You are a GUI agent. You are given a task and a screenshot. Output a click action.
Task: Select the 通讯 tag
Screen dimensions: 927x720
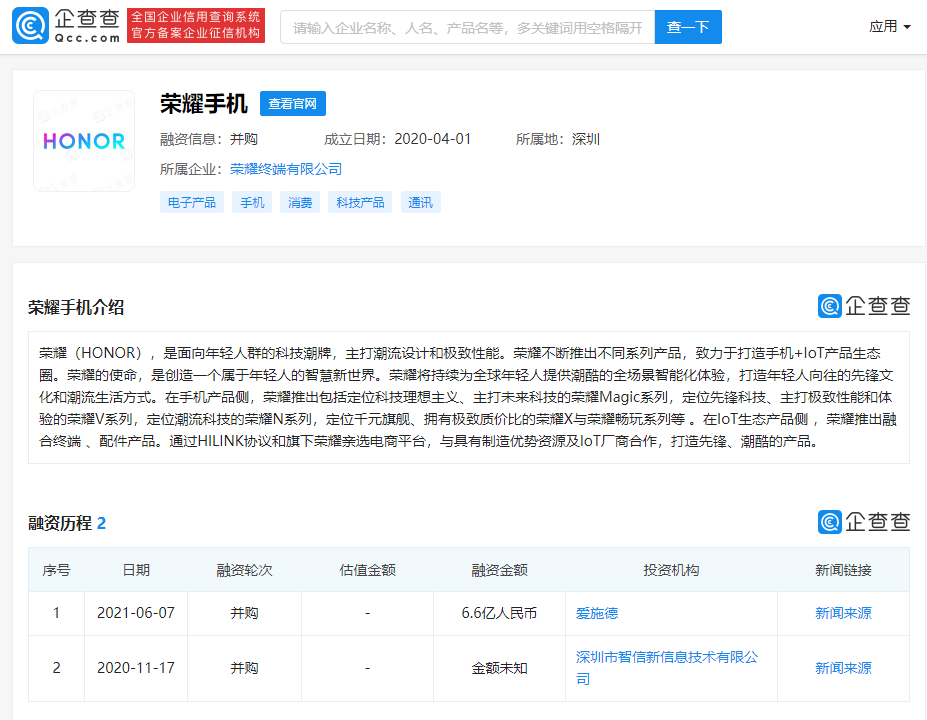420,202
